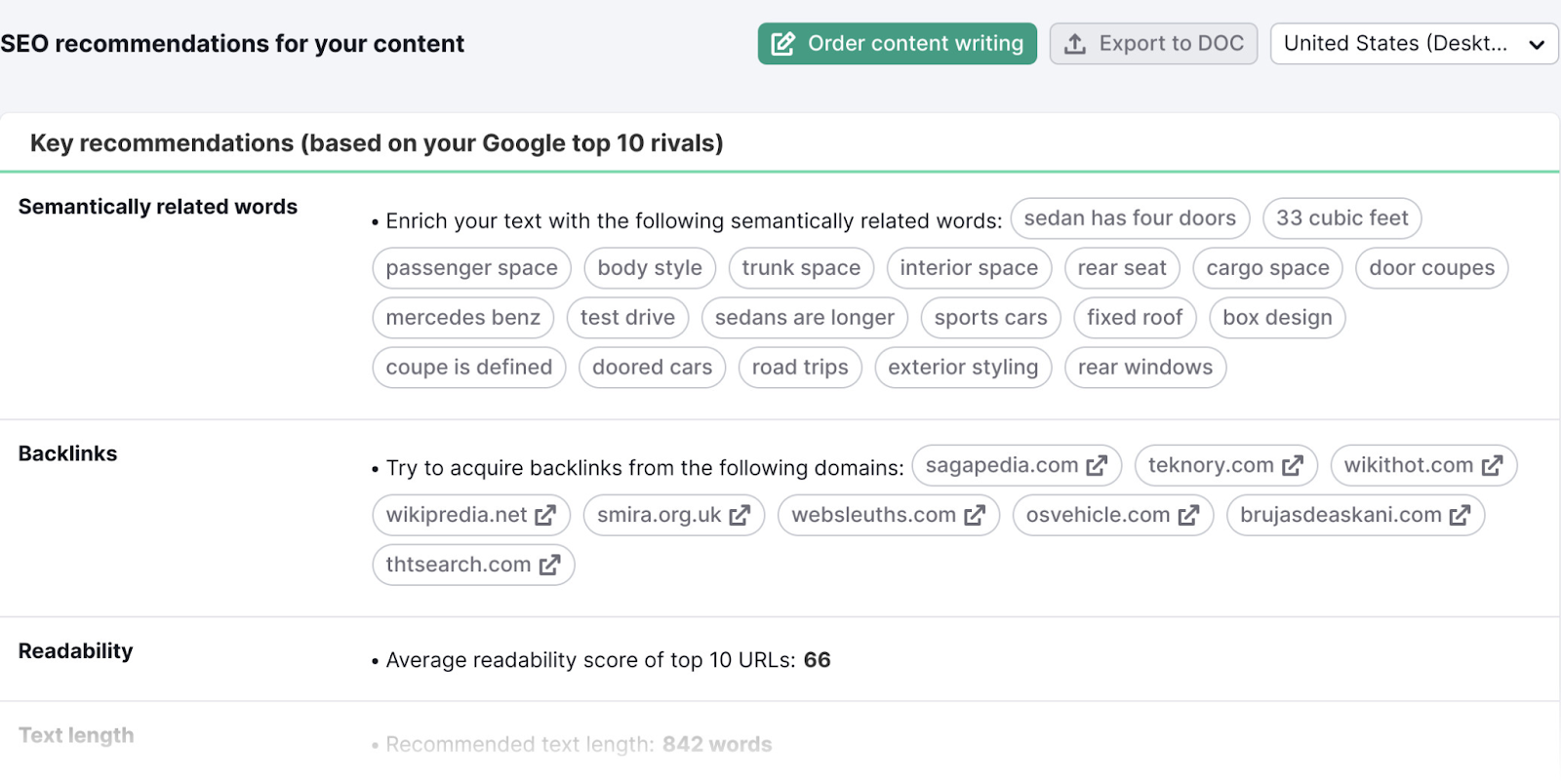Image resolution: width=1561 pixels, height=784 pixels.
Task: Select the 'test drive' keyword tag
Action: click(x=627, y=318)
